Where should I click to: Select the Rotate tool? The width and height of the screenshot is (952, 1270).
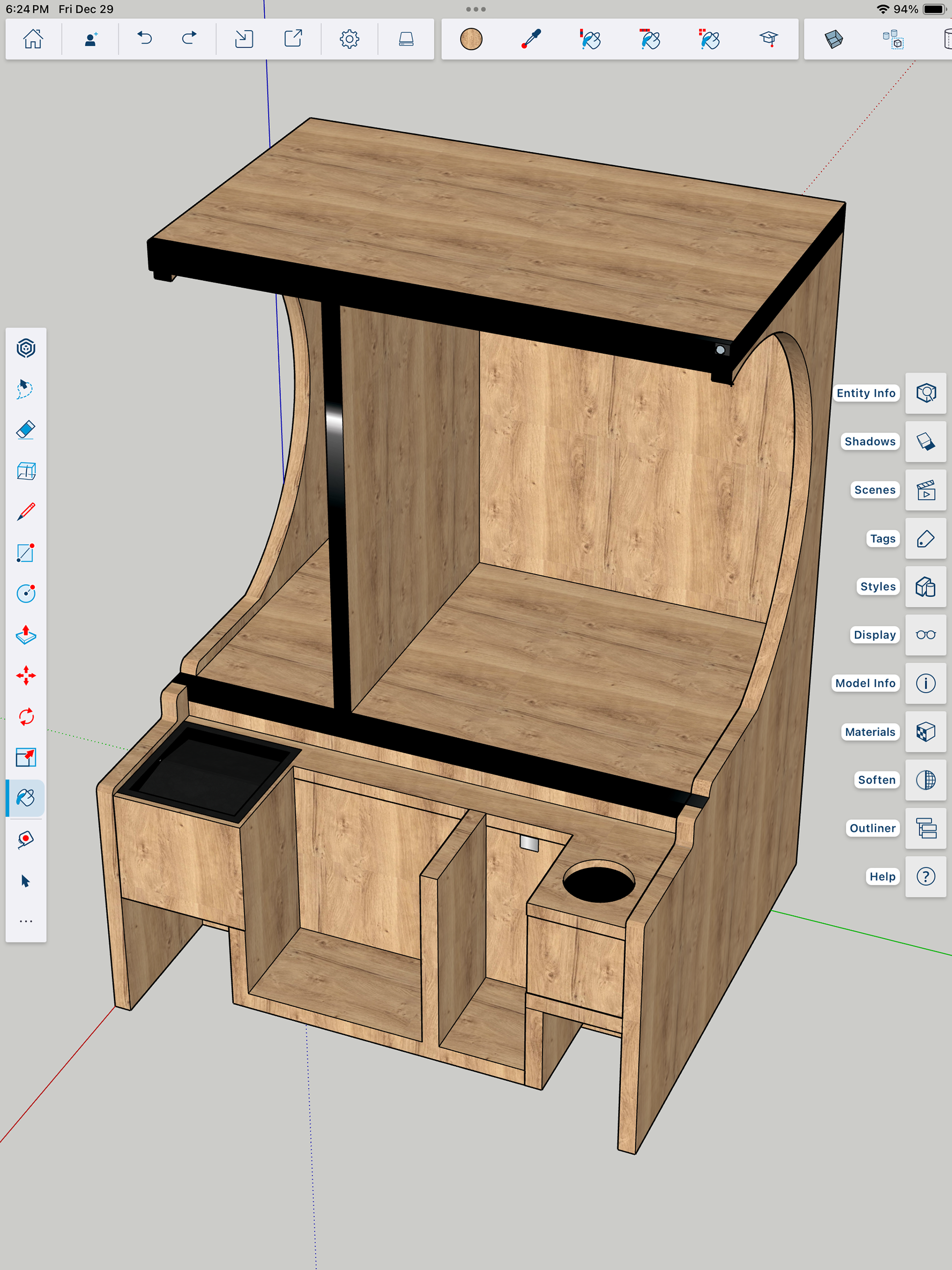[26, 717]
